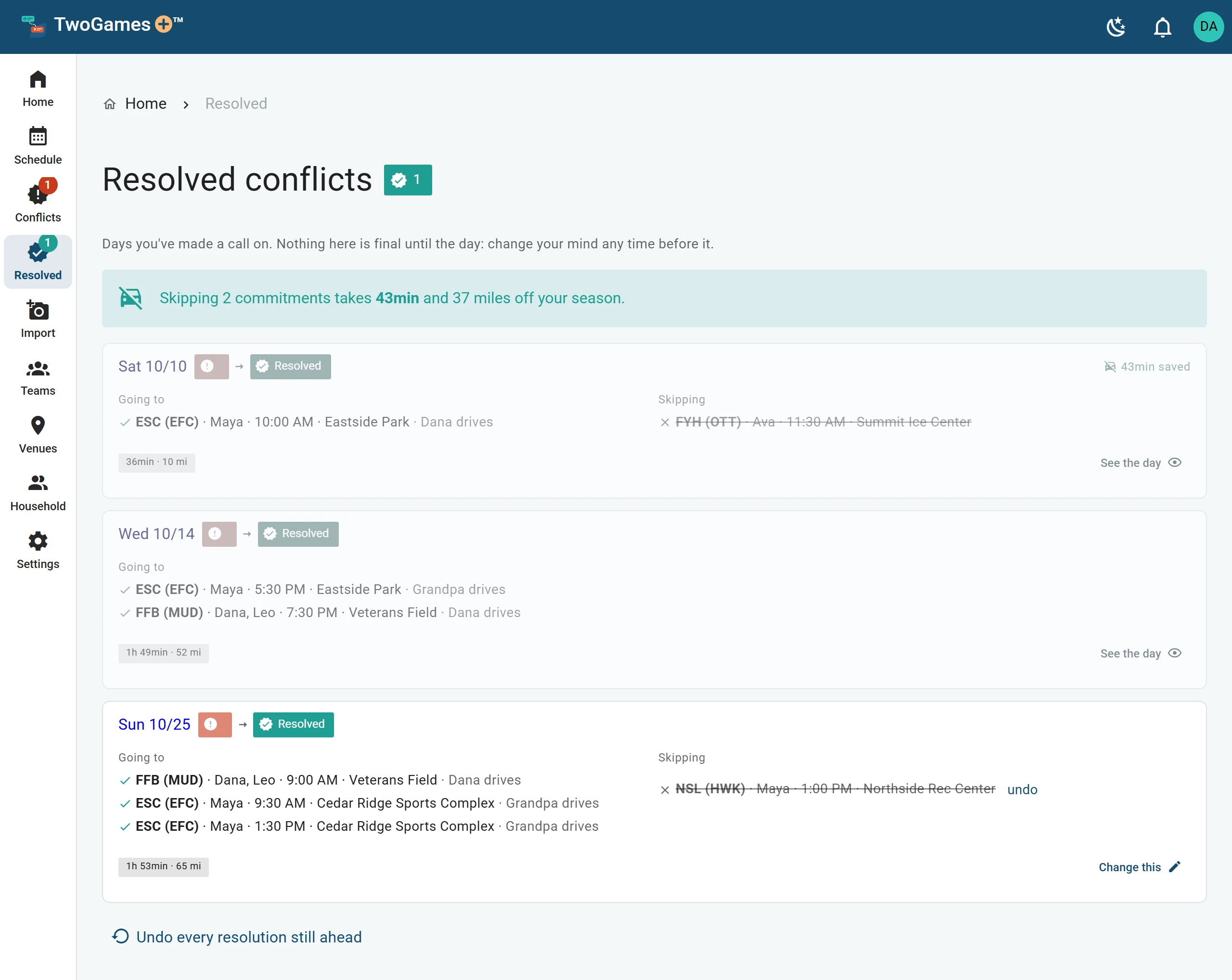Open Sun 10/25 date heading

(154, 724)
